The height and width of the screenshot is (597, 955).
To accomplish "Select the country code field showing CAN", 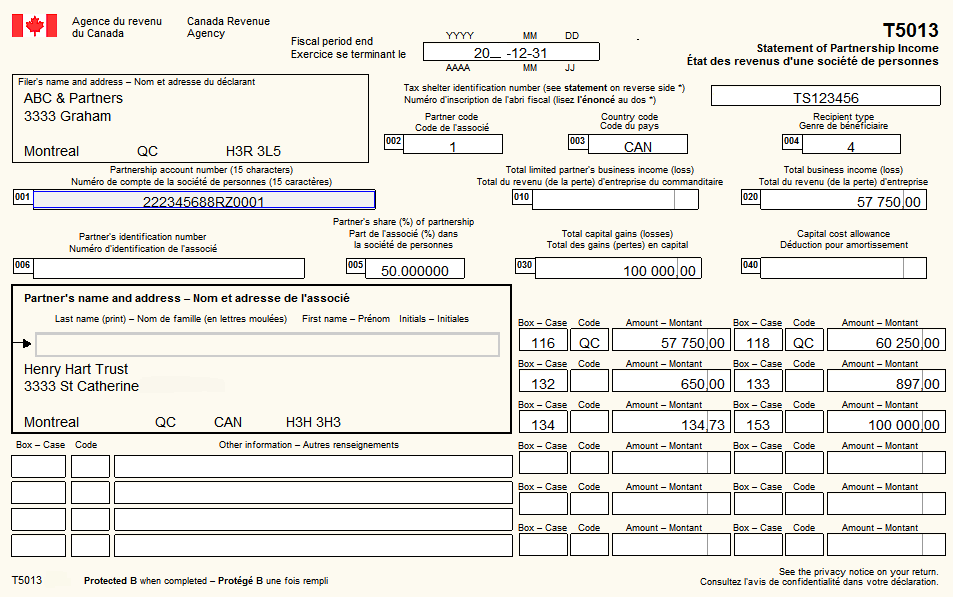I will 638,146.
